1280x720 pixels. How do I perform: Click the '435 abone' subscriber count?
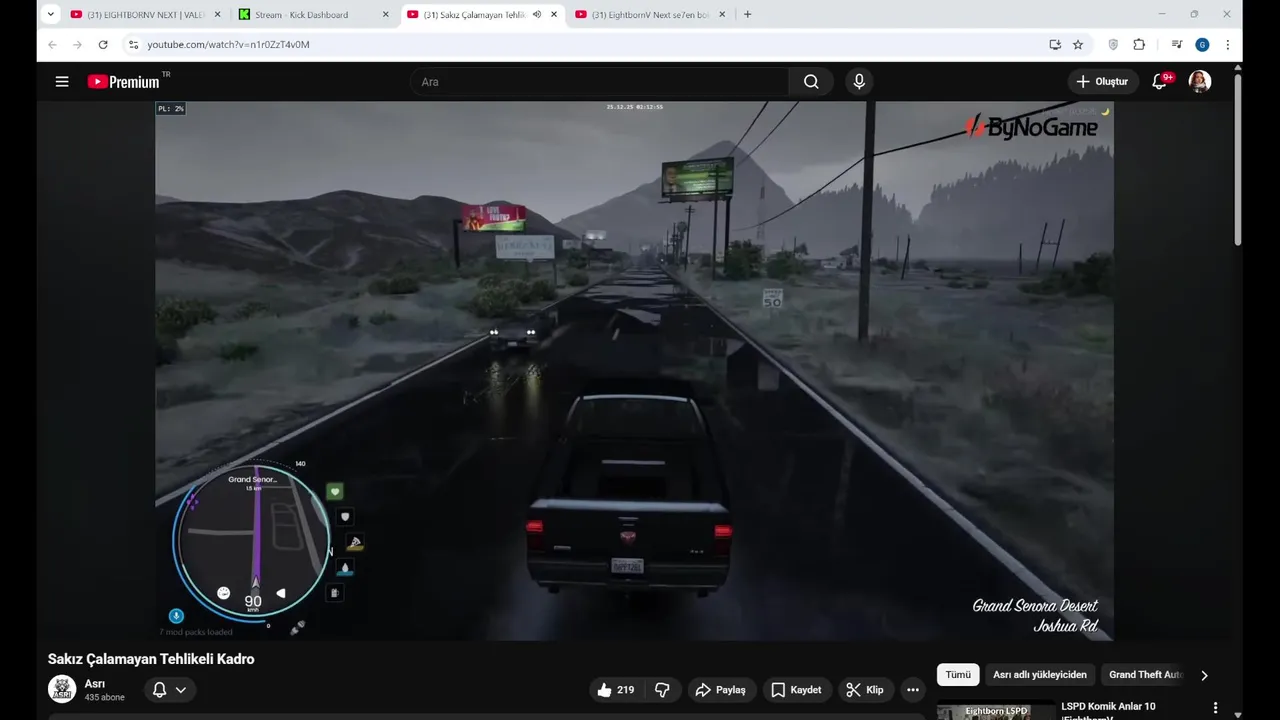coord(105,697)
